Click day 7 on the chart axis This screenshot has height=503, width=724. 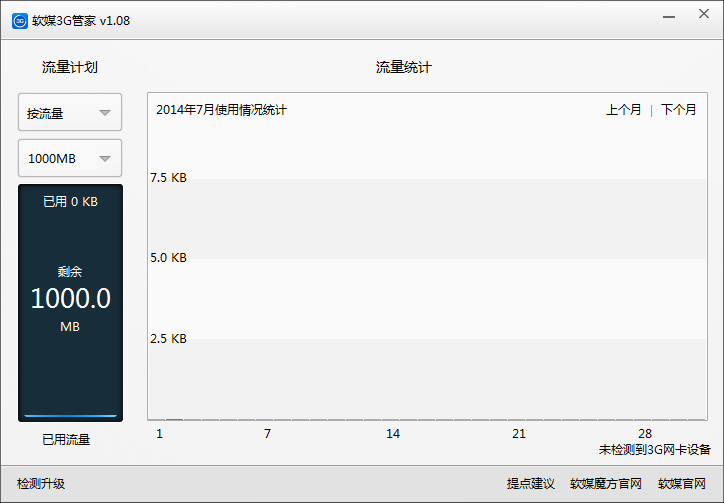[x=267, y=434]
